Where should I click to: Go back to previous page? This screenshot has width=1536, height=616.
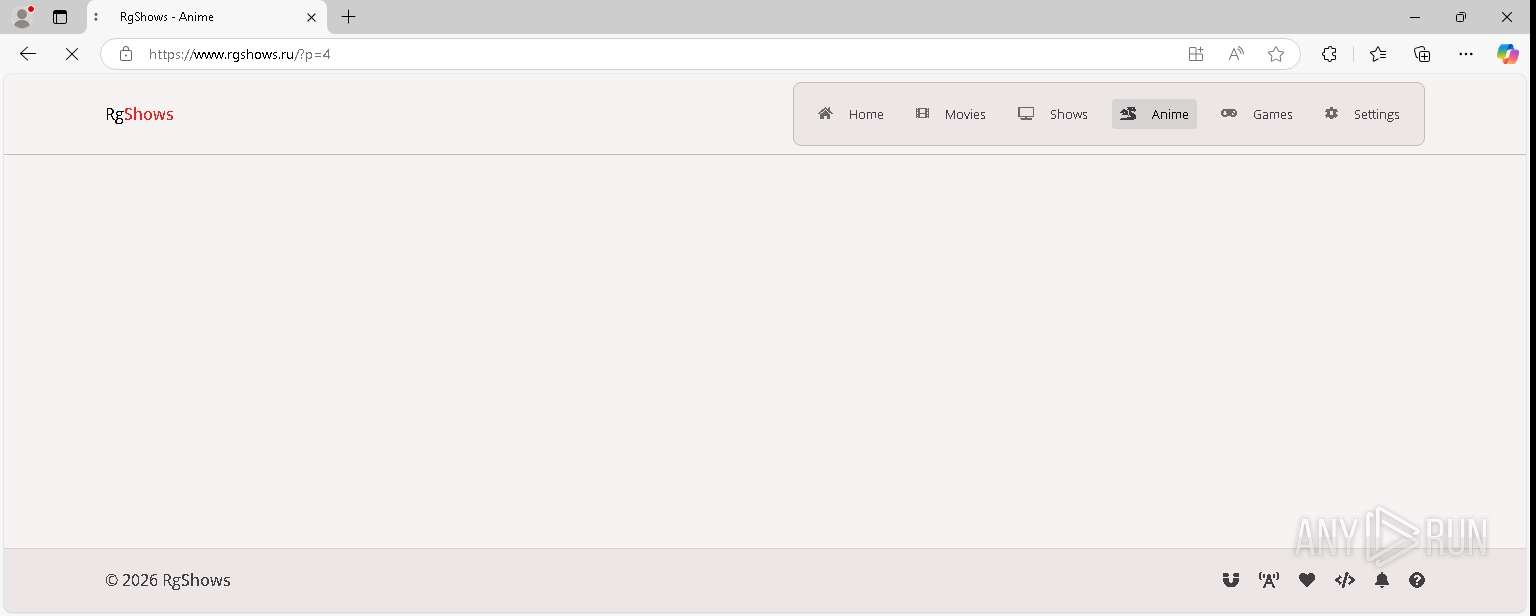pyautogui.click(x=28, y=54)
